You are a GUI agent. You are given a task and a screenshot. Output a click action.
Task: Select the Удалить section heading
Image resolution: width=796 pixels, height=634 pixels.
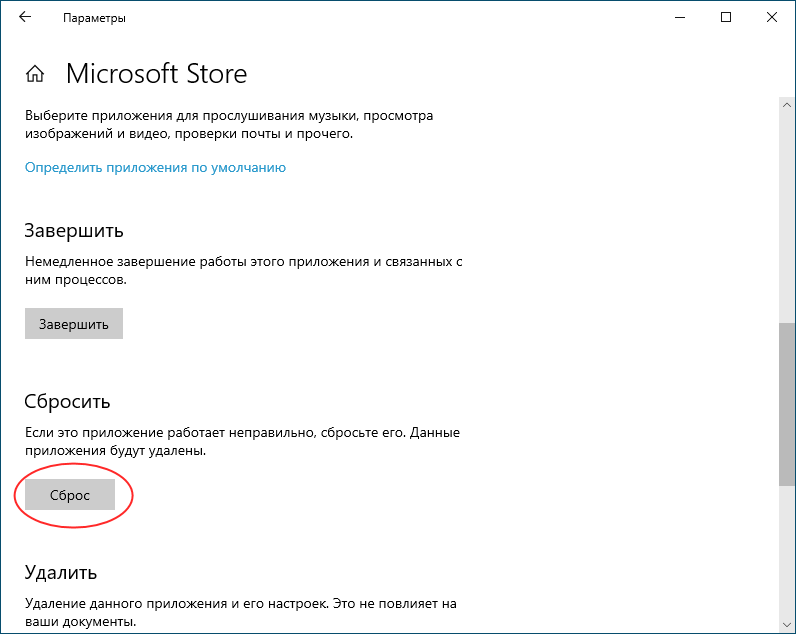pos(60,573)
